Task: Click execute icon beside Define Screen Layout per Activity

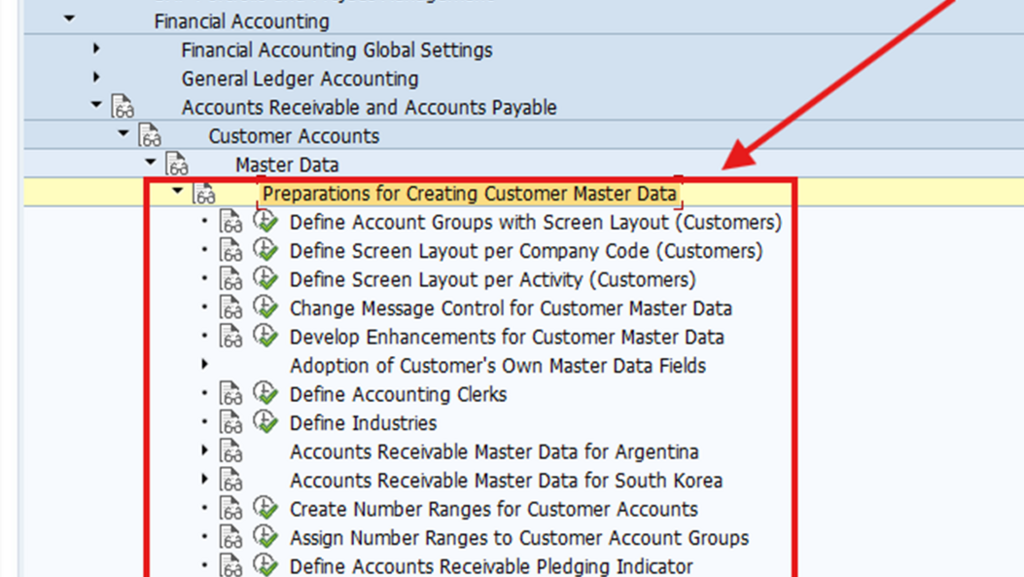Action: click(265, 279)
